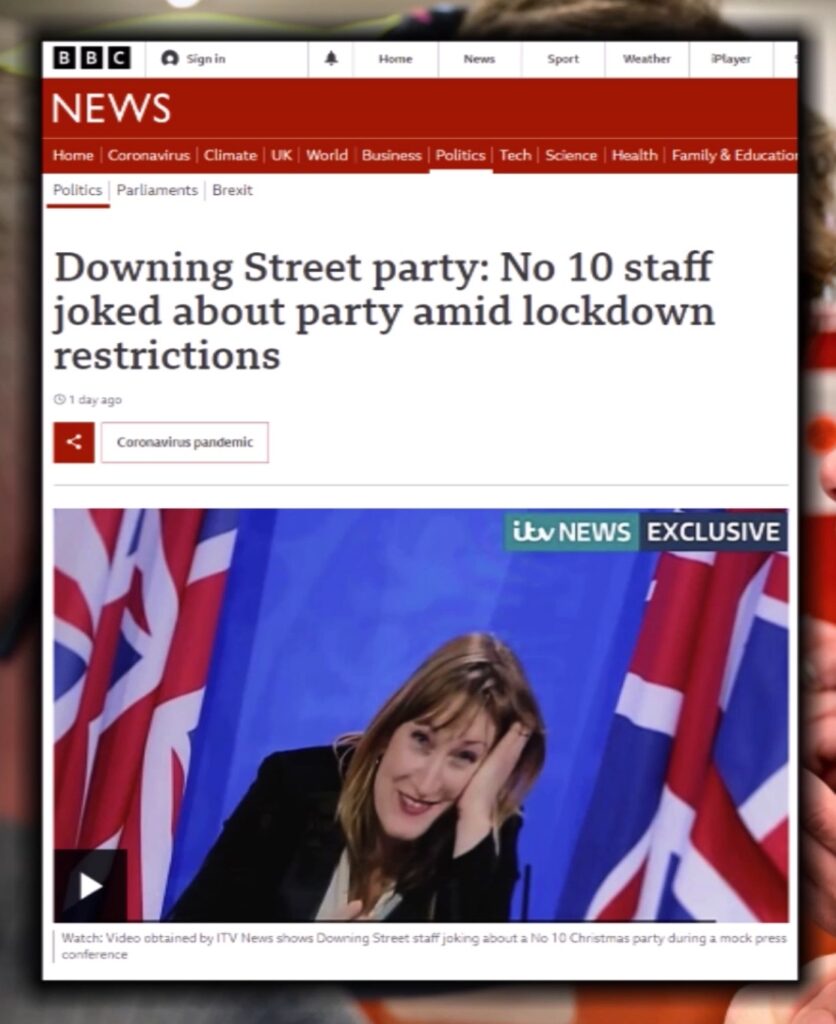Play the ITV News video

click(x=91, y=886)
